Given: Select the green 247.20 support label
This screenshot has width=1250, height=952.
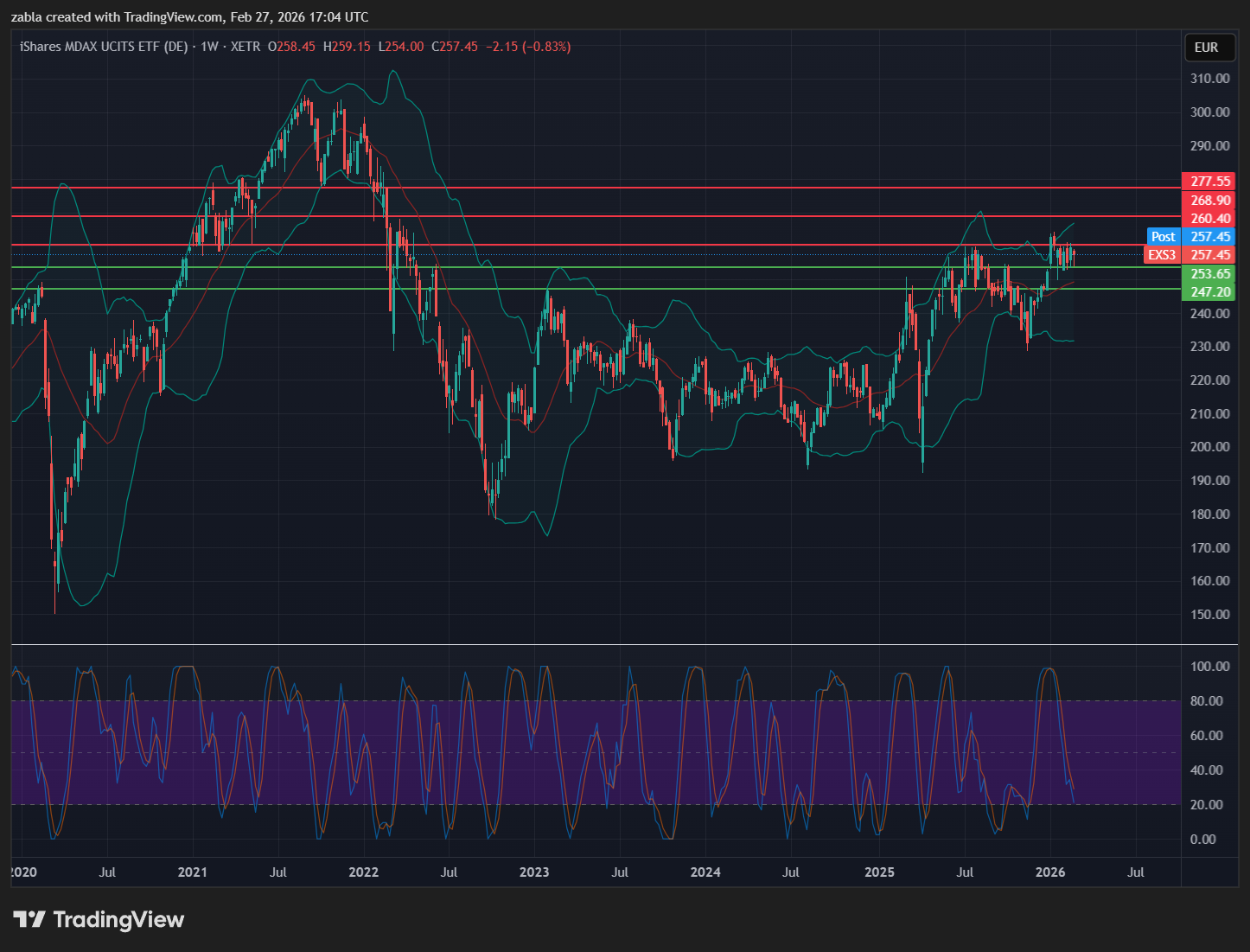Looking at the screenshot, I should click(1209, 292).
